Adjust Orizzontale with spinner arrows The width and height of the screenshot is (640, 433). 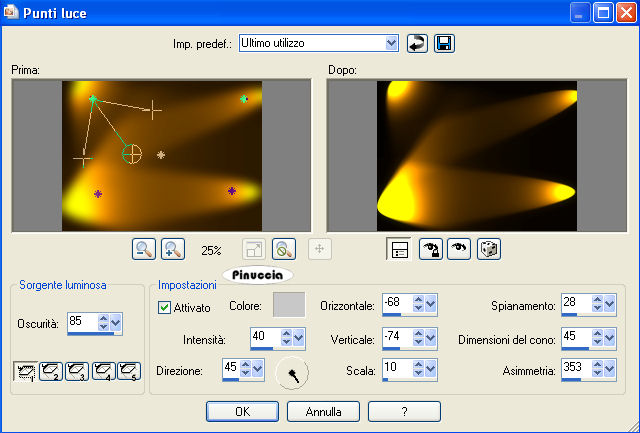(418, 303)
